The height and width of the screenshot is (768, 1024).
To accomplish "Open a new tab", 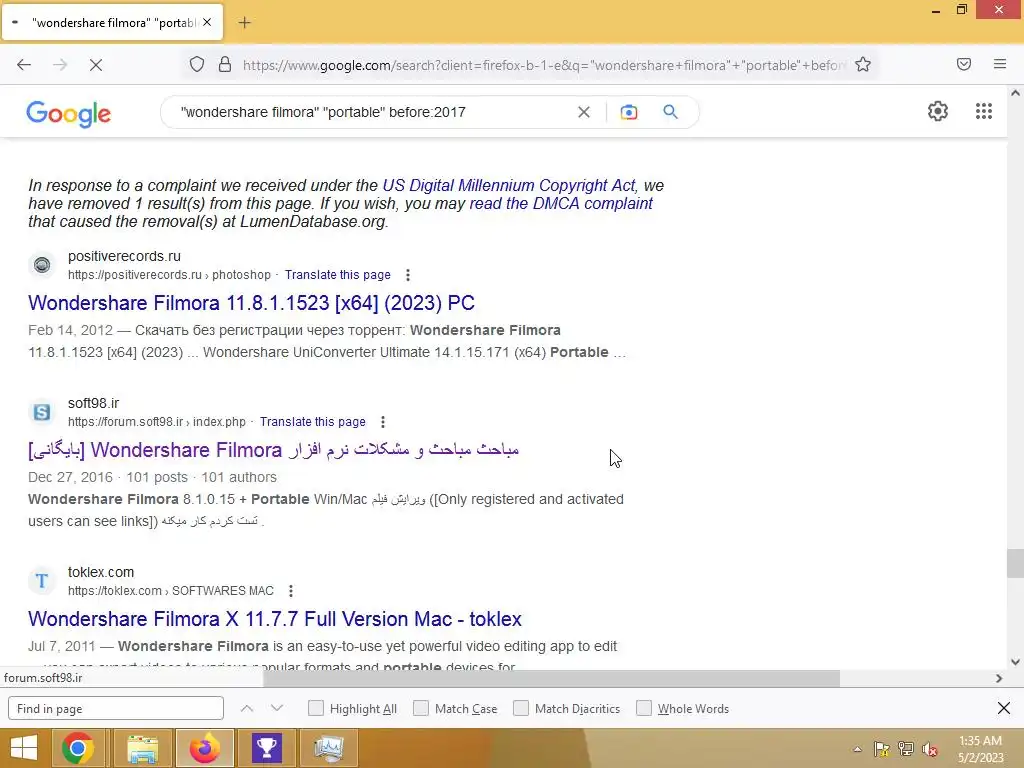I will point(244,23).
